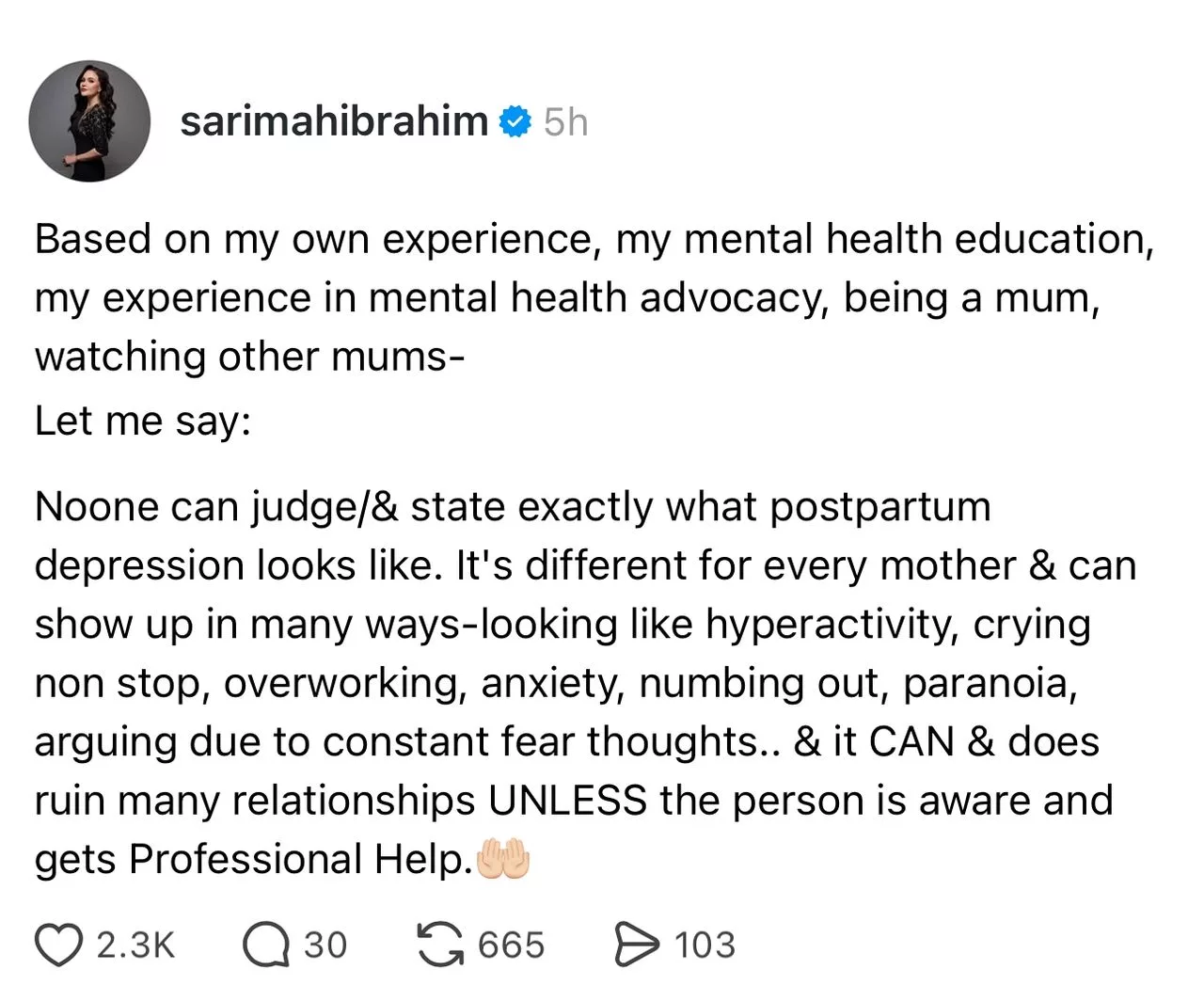
Task: Open the 30 replies count
Action: pyautogui.click(x=326, y=945)
